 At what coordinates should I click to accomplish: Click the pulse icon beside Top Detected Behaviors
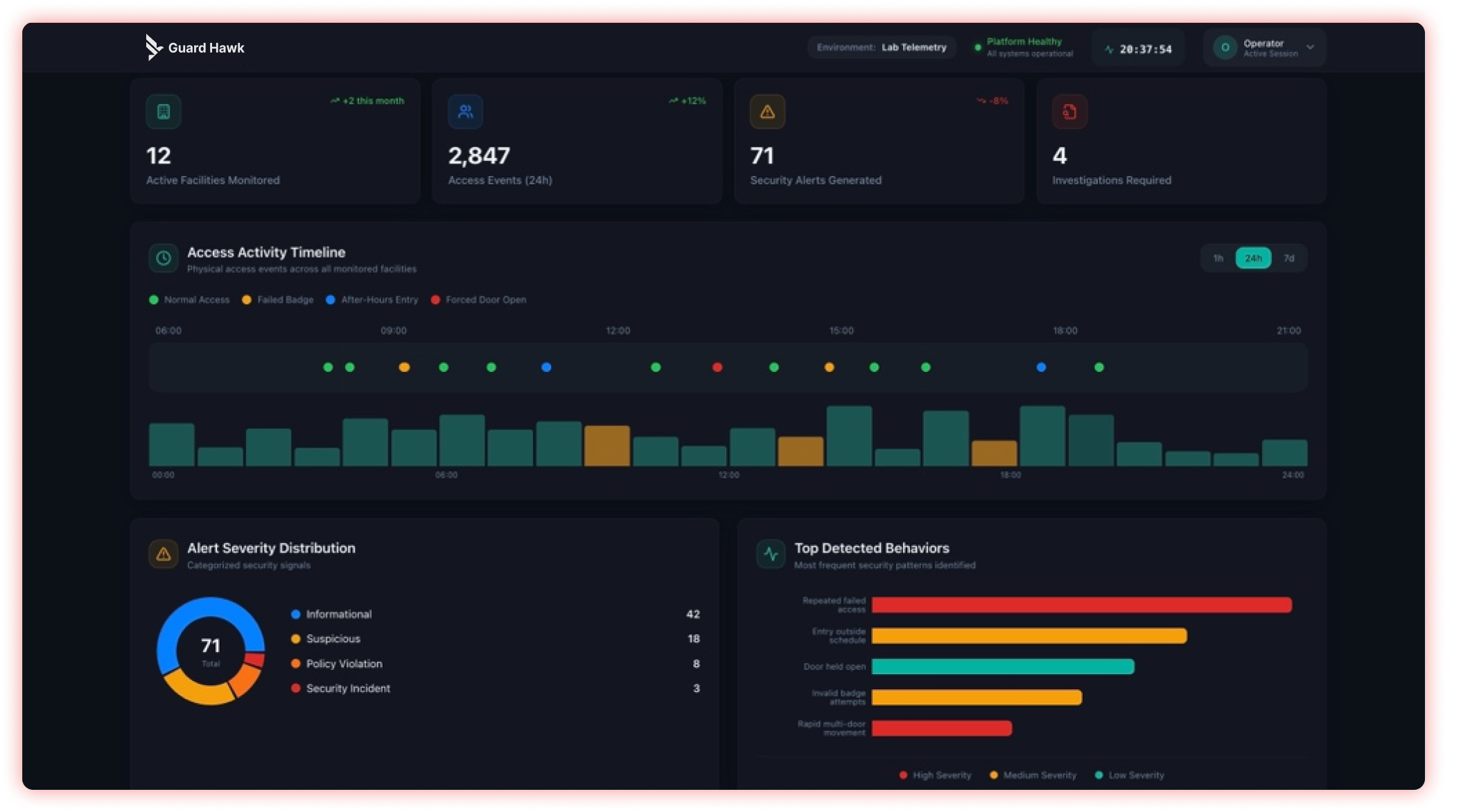771,554
